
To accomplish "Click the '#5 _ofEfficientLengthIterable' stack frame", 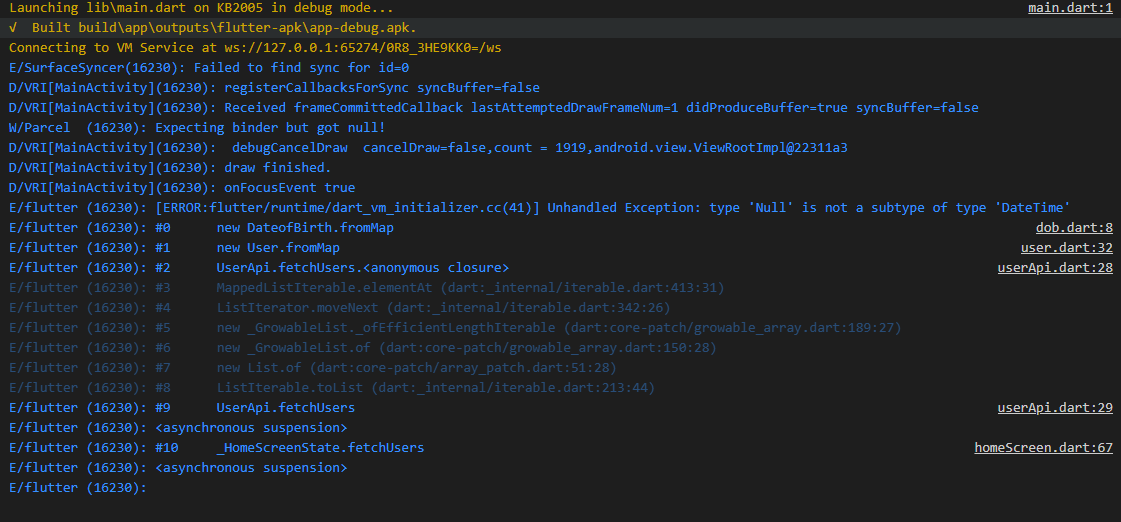I will point(455,328).
